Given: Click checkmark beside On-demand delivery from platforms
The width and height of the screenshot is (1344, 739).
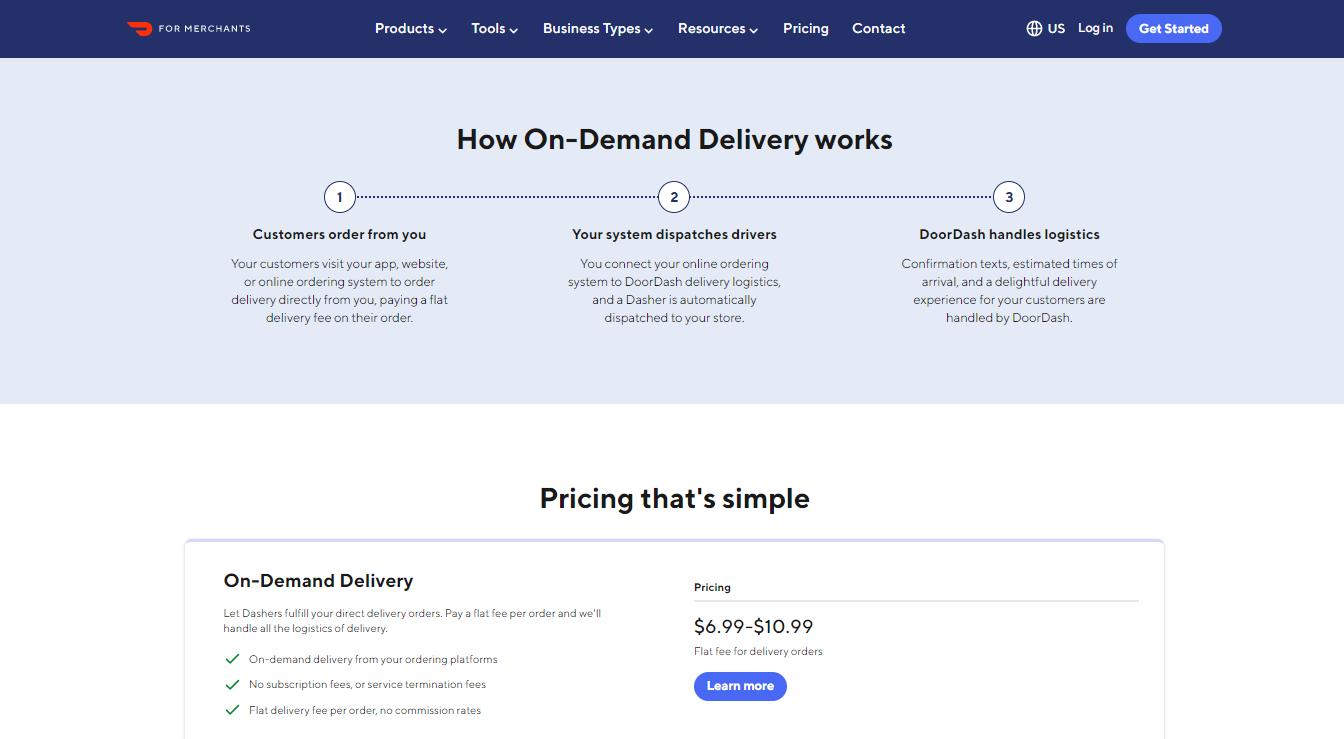Looking at the screenshot, I should pyautogui.click(x=232, y=659).
